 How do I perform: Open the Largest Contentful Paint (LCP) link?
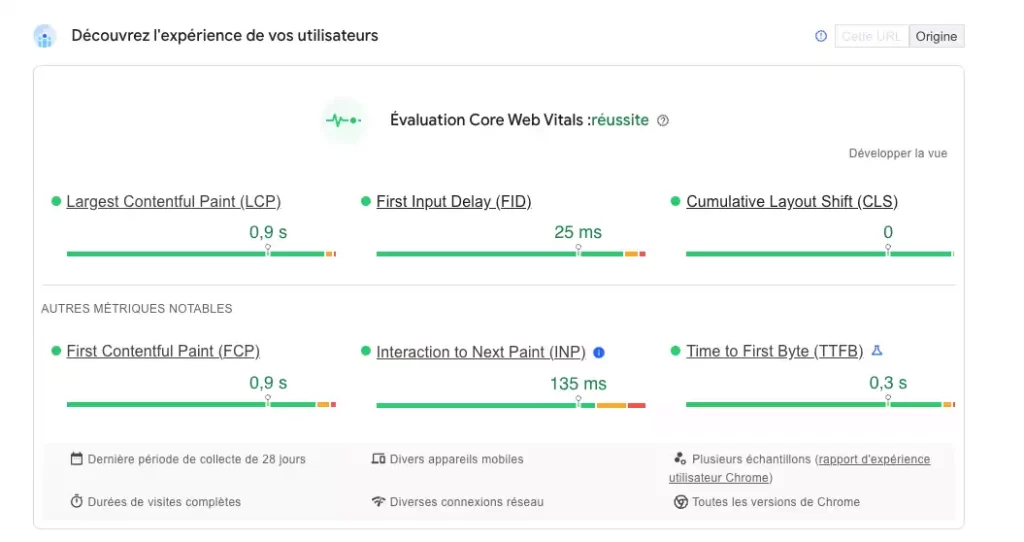tap(174, 202)
